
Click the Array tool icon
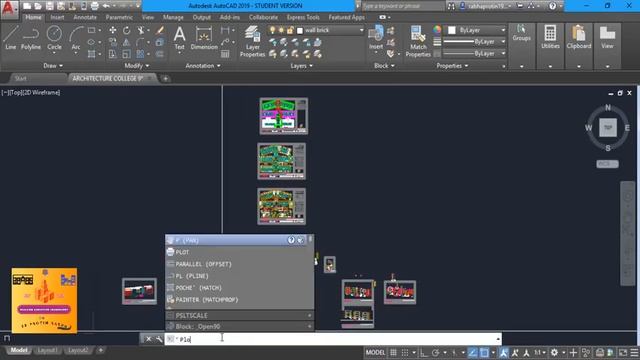click(140, 54)
